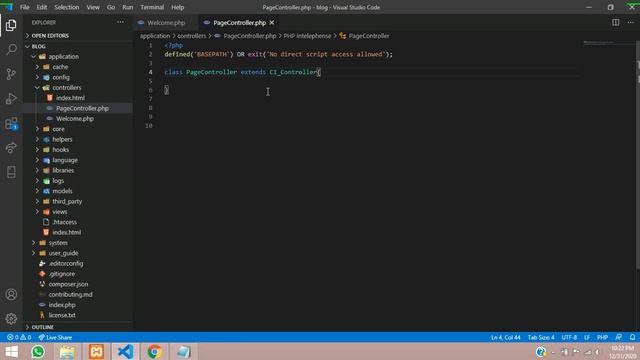Open the Terminal menu
This screenshot has height=360, width=640.
point(152,7)
